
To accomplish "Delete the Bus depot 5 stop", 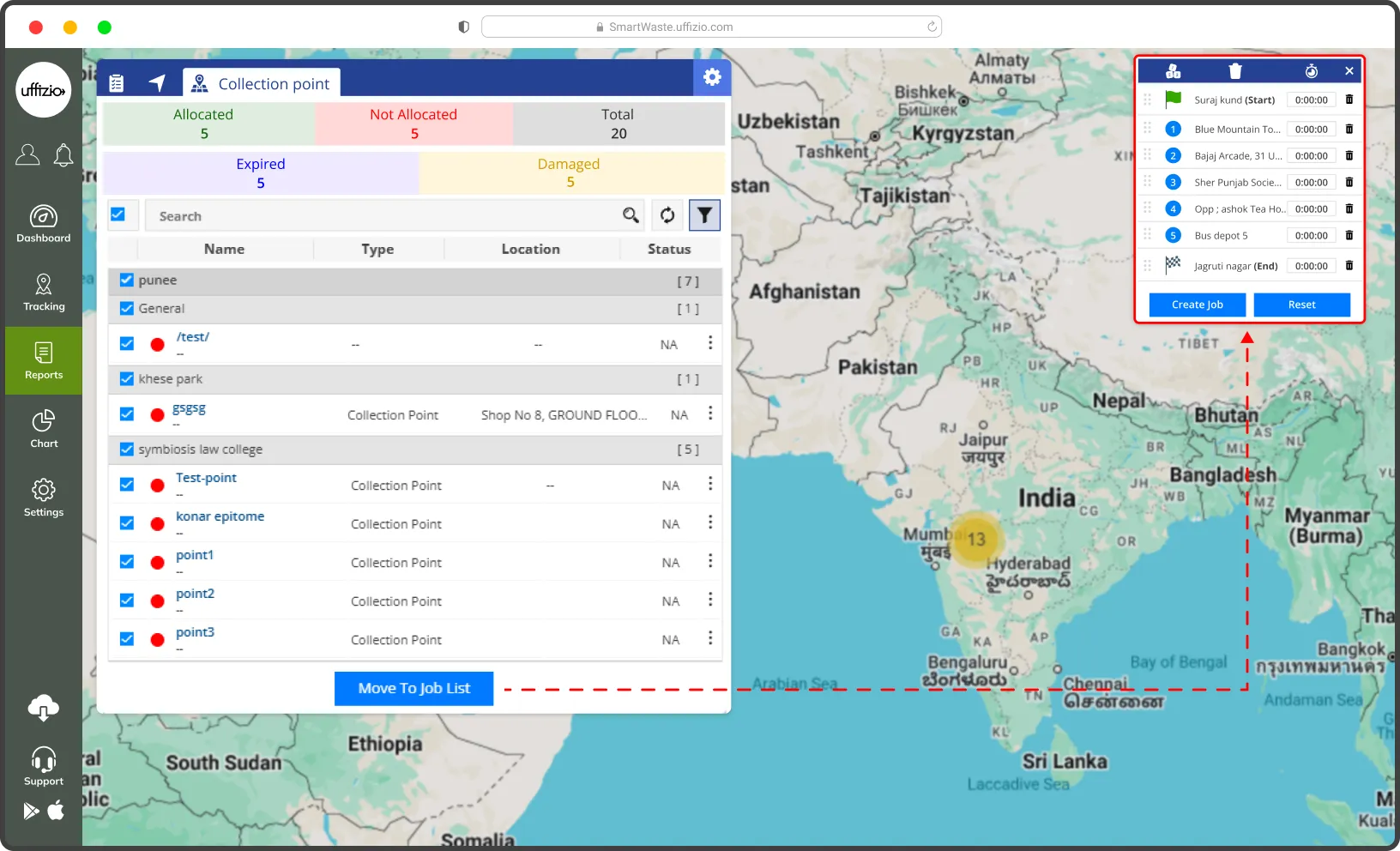I will [1349, 235].
